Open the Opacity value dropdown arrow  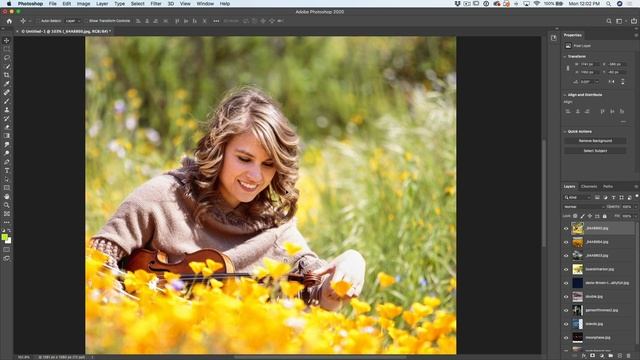pyautogui.click(x=636, y=207)
